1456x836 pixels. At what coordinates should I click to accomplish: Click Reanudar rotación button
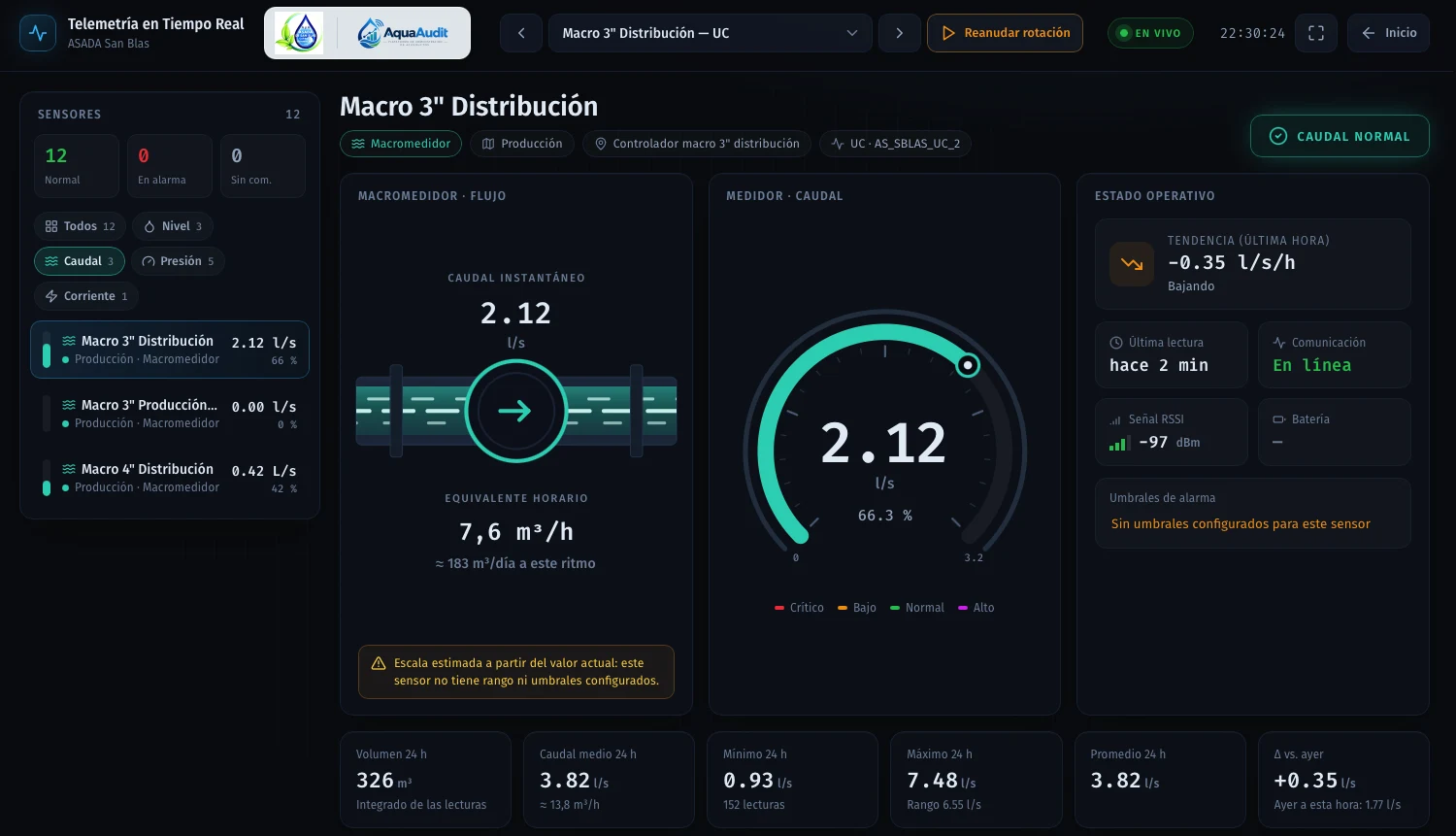1005,33
